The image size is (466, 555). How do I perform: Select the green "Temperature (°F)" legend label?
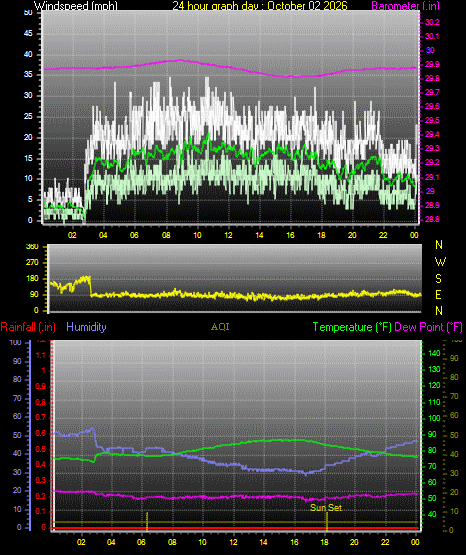pos(352,327)
